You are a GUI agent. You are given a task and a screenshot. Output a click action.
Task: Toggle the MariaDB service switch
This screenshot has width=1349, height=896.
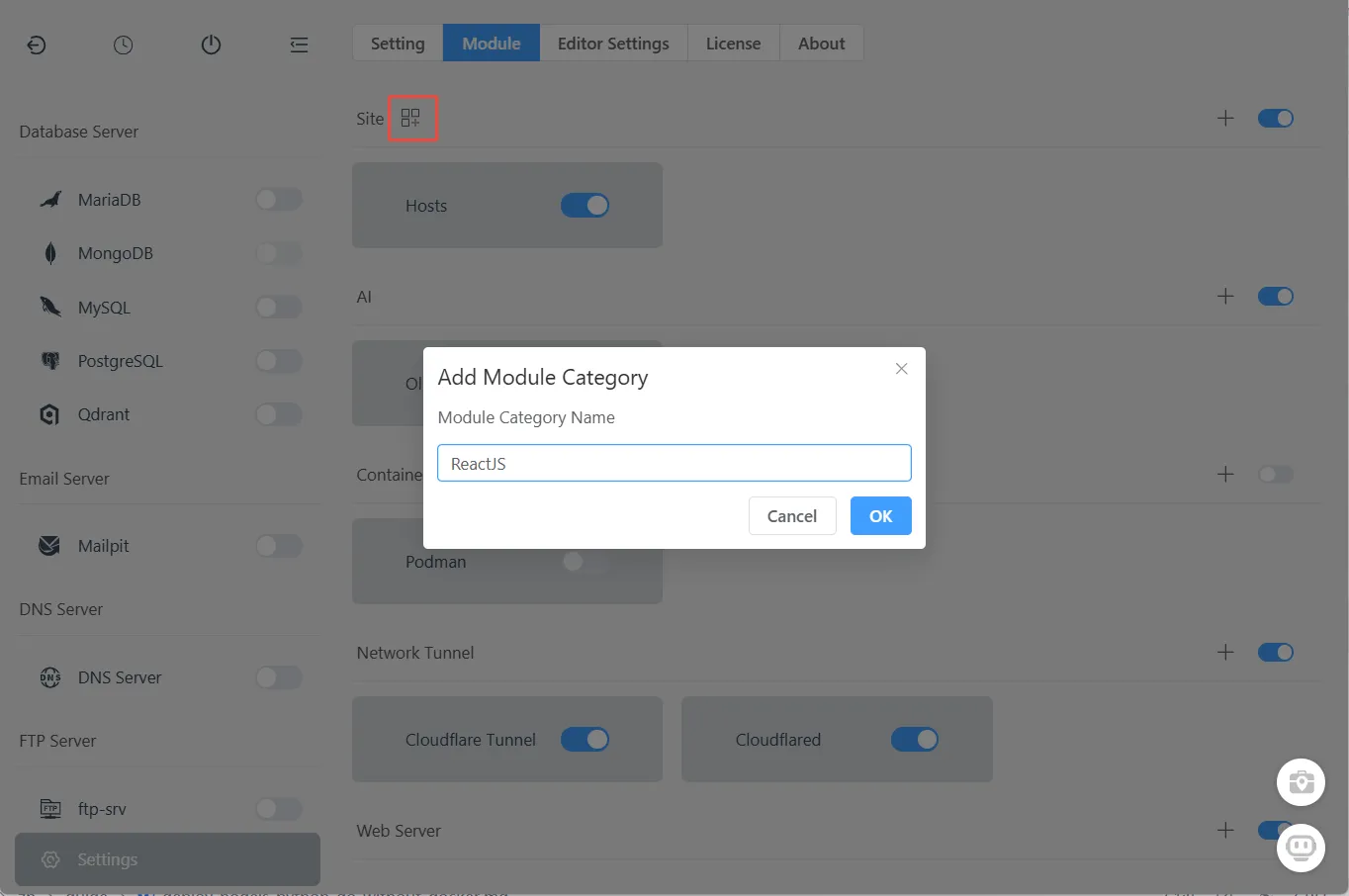coord(278,200)
